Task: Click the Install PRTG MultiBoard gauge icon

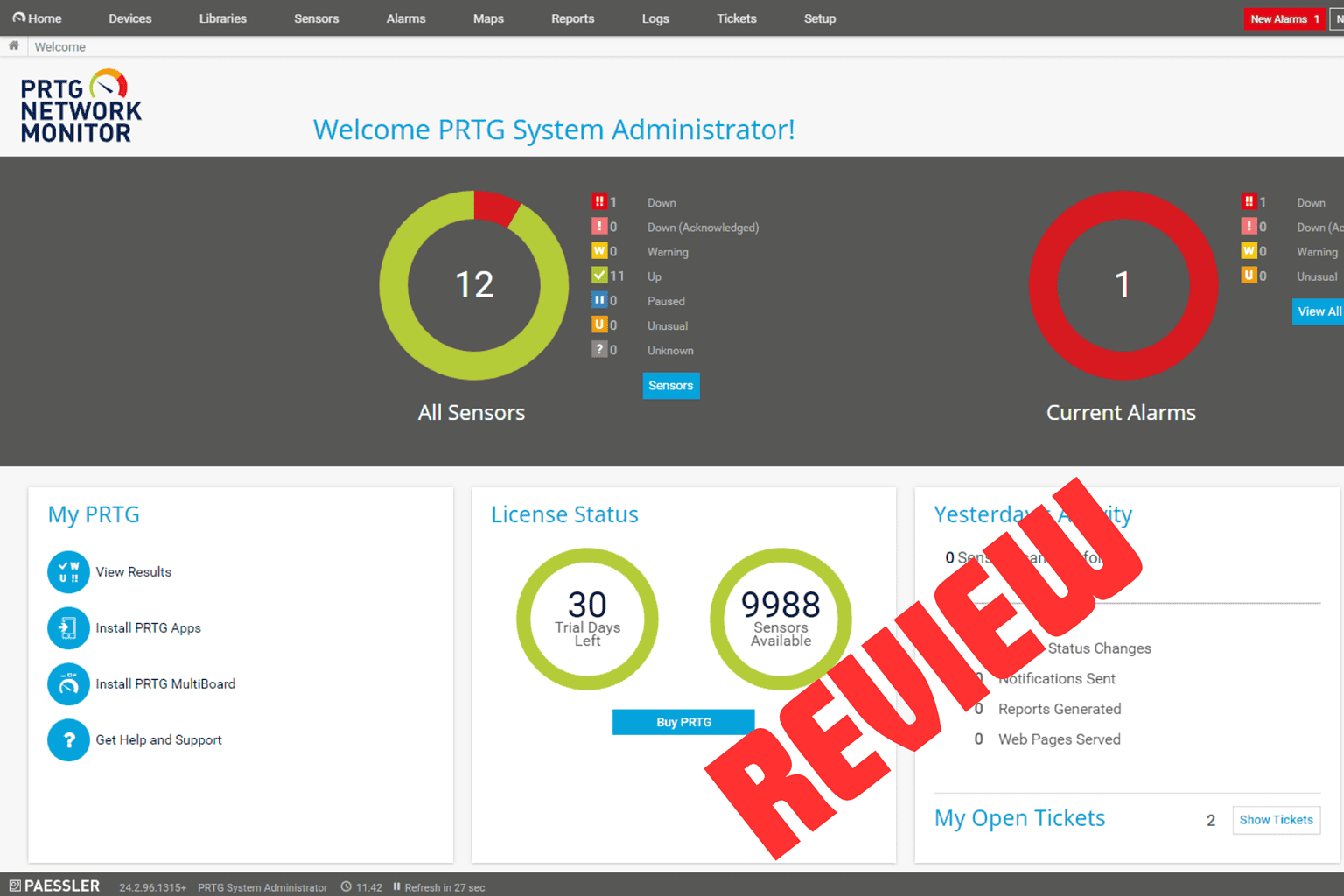Action: 68,684
